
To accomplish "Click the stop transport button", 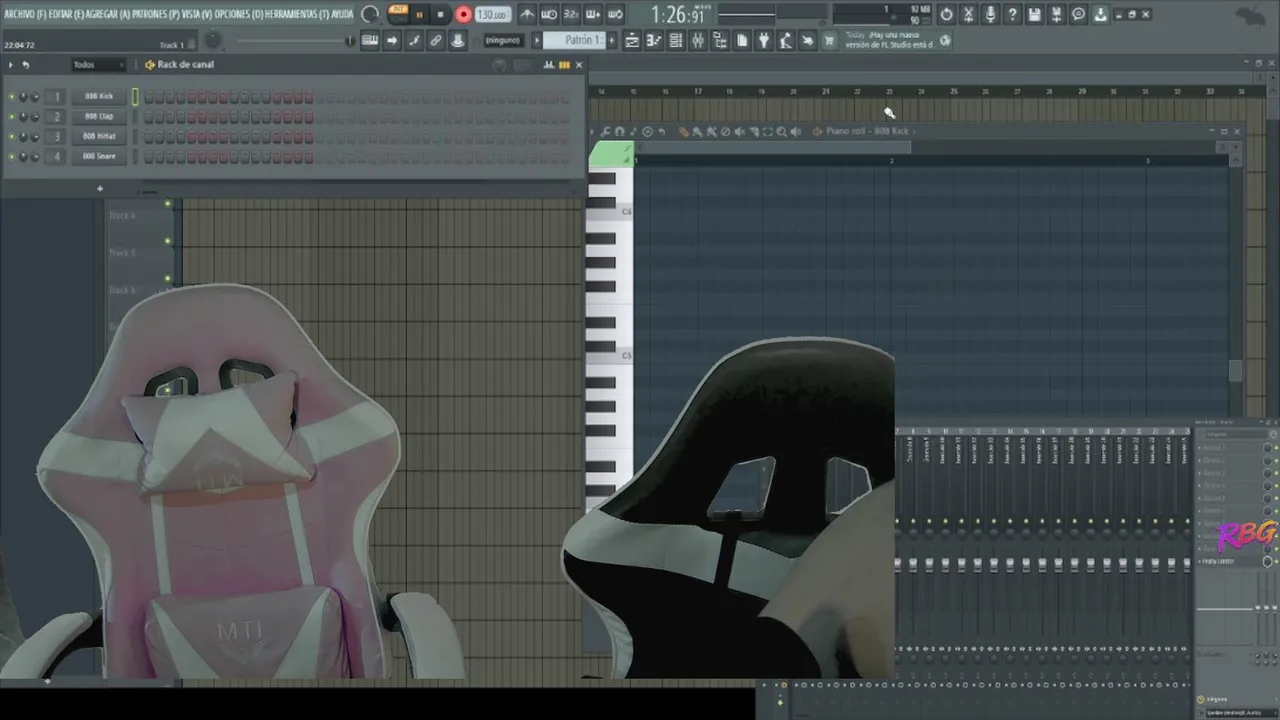I will (x=440, y=14).
